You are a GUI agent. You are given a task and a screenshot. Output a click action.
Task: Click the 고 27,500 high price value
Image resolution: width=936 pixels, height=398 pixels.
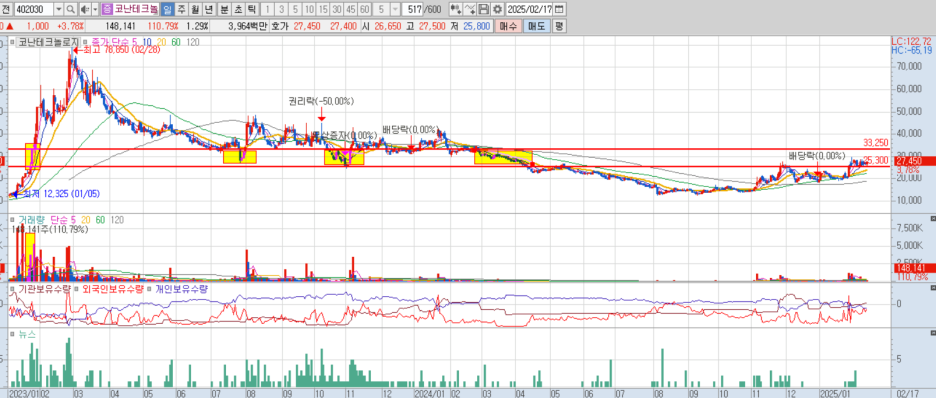pos(433,26)
